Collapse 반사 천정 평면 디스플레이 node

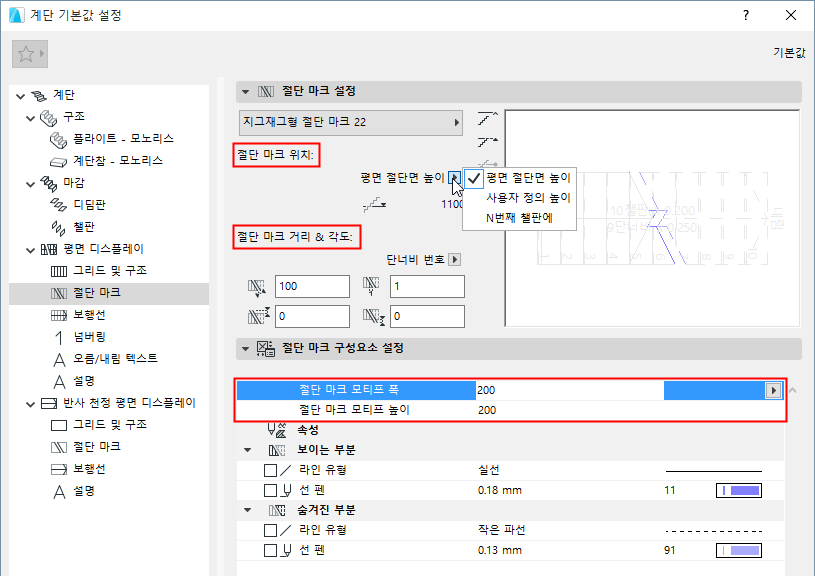(31, 404)
